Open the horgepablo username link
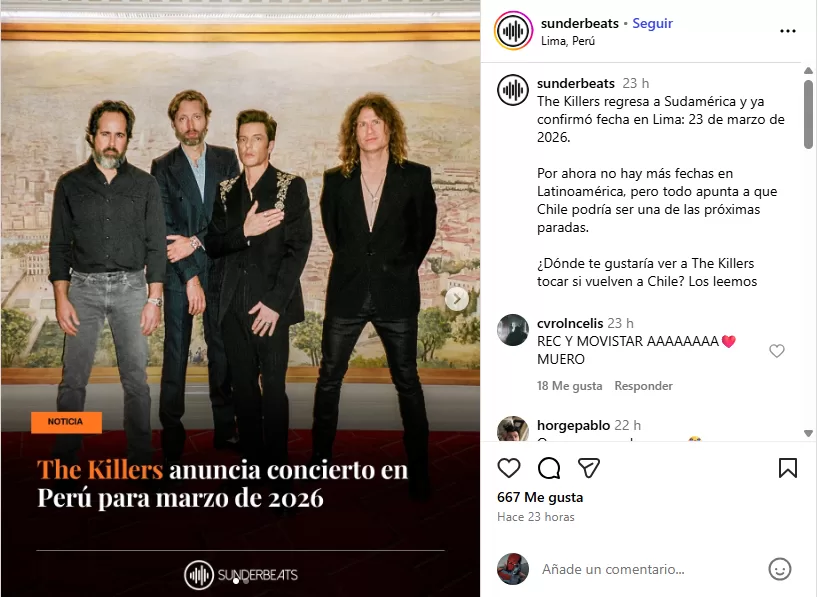 [573, 425]
